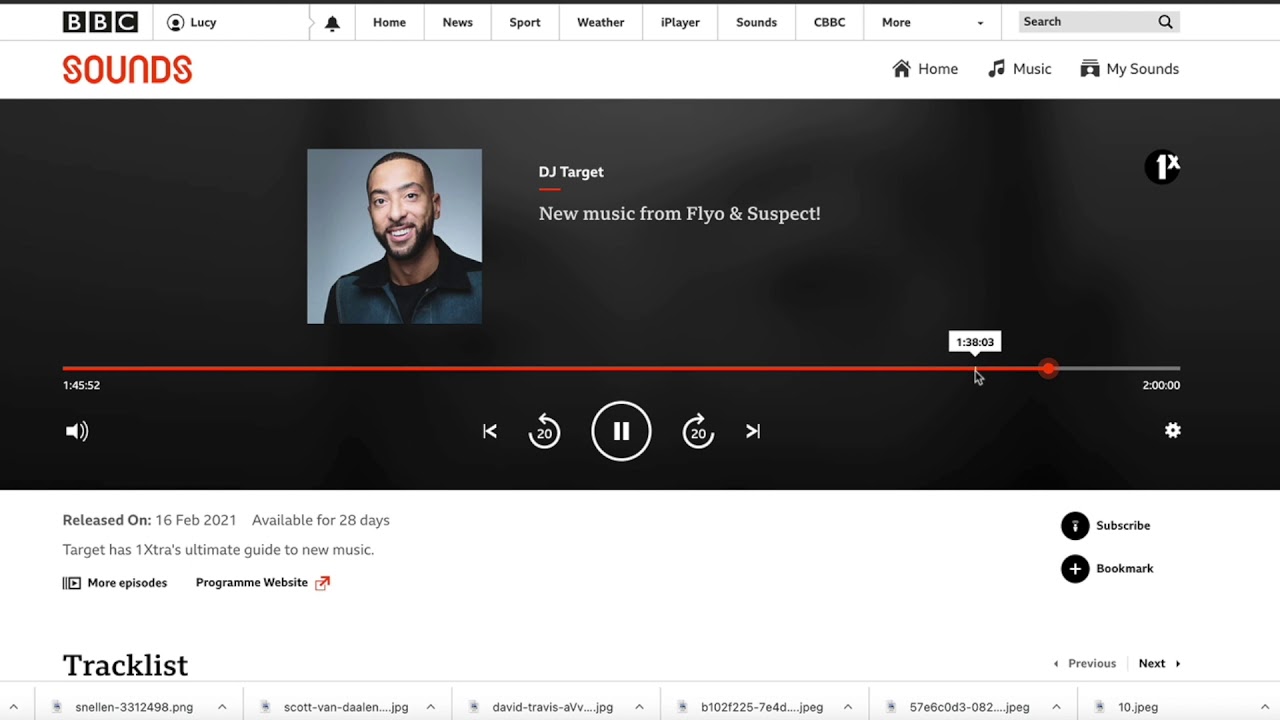Pause playback with the pause button
The image size is (1280, 720).
(x=621, y=431)
